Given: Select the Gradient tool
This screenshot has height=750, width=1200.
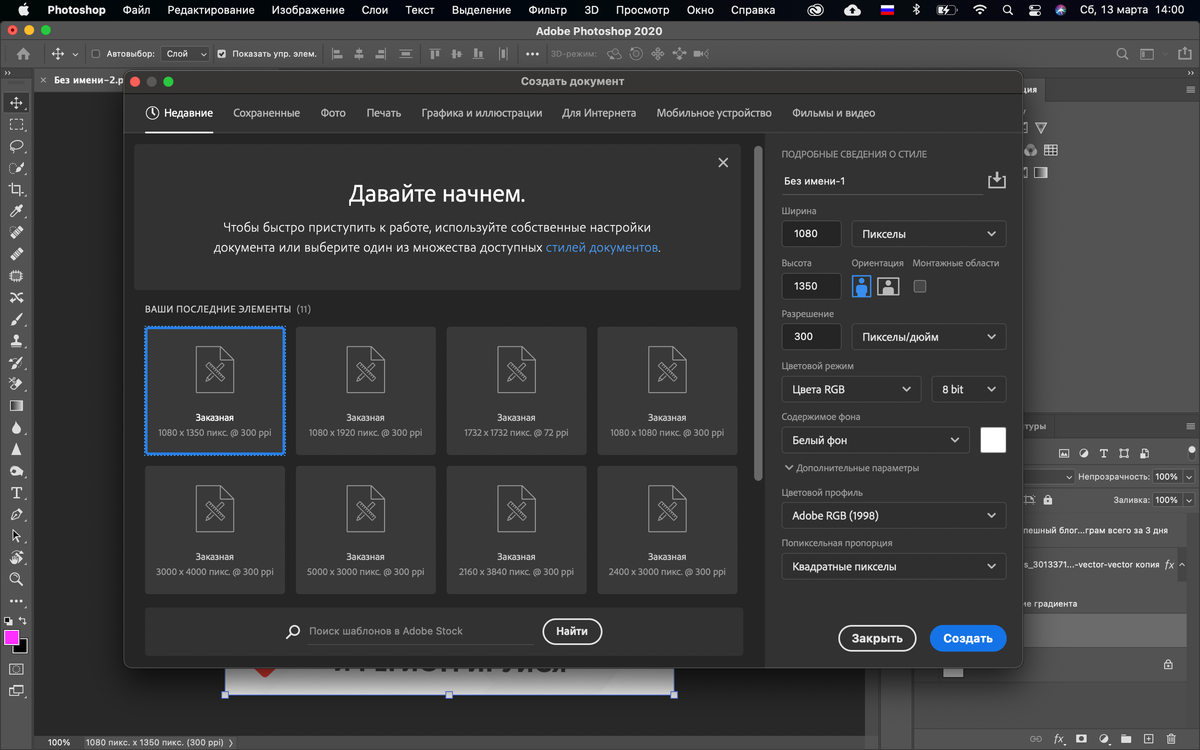Looking at the screenshot, I should (16, 406).
